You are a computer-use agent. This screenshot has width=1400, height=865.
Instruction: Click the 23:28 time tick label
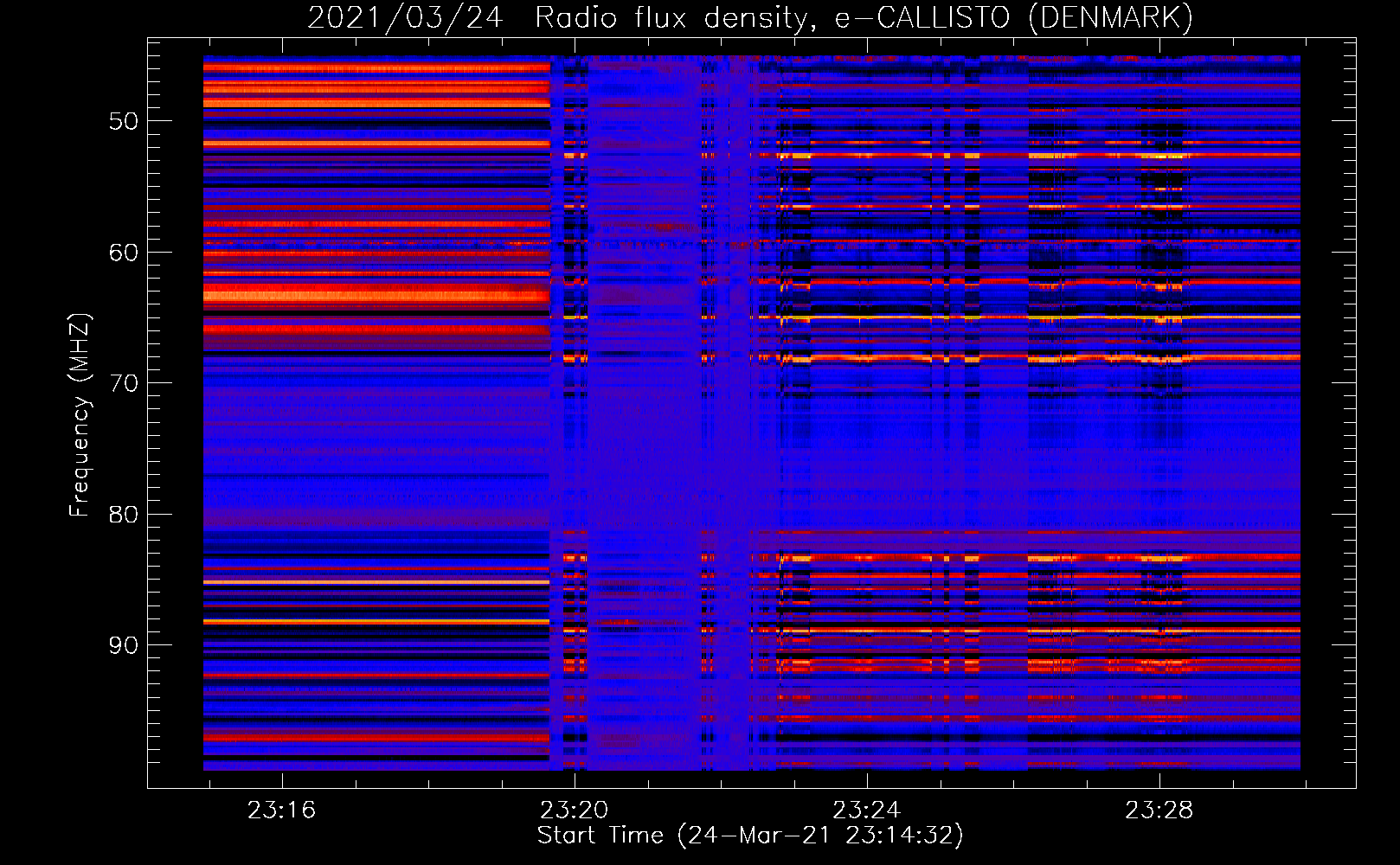1159,811
